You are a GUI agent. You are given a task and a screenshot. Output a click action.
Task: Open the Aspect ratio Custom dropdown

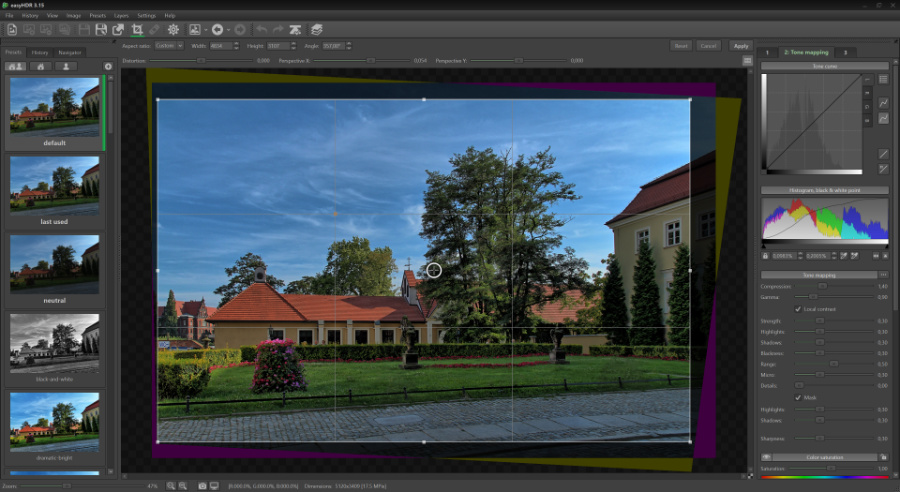(x=168, y=46)
